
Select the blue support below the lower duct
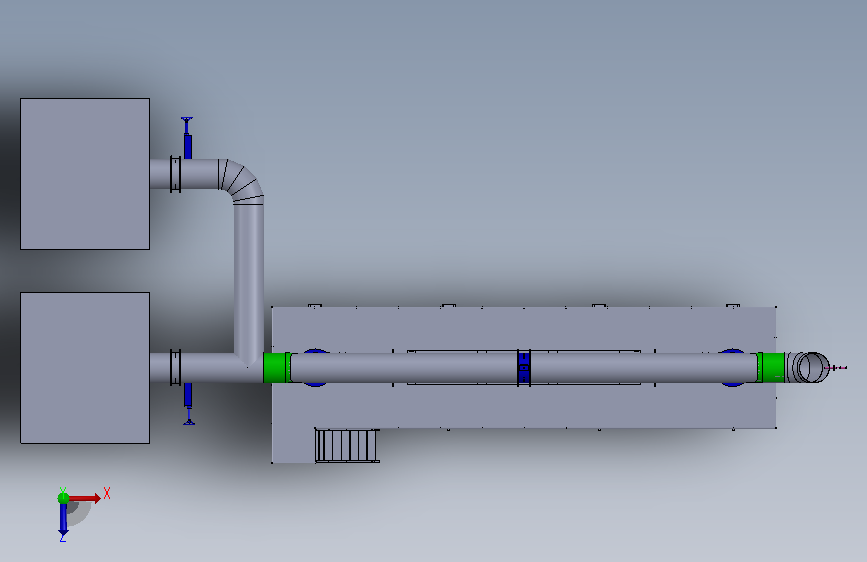point(188,404)
